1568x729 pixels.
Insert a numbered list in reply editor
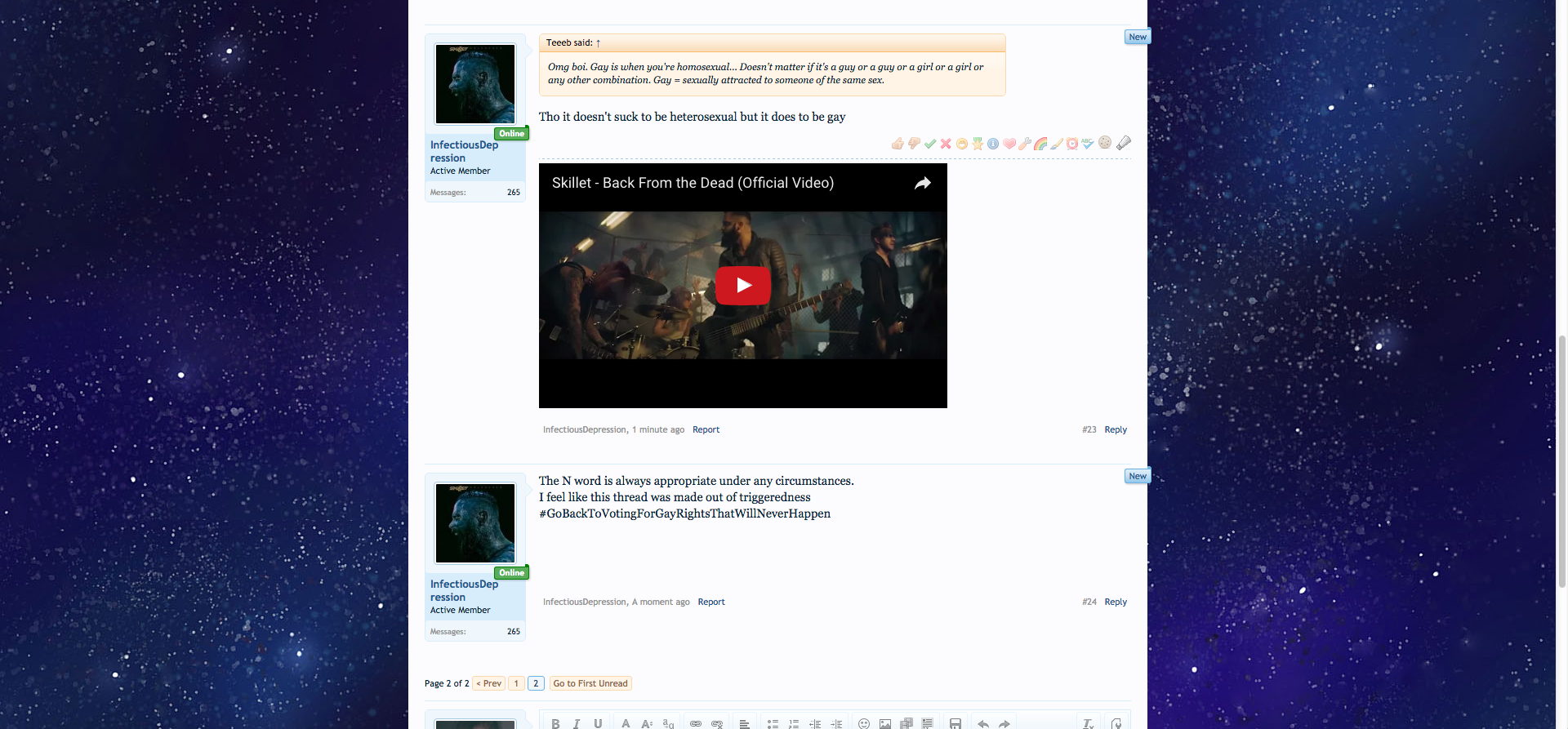(794, 723)
